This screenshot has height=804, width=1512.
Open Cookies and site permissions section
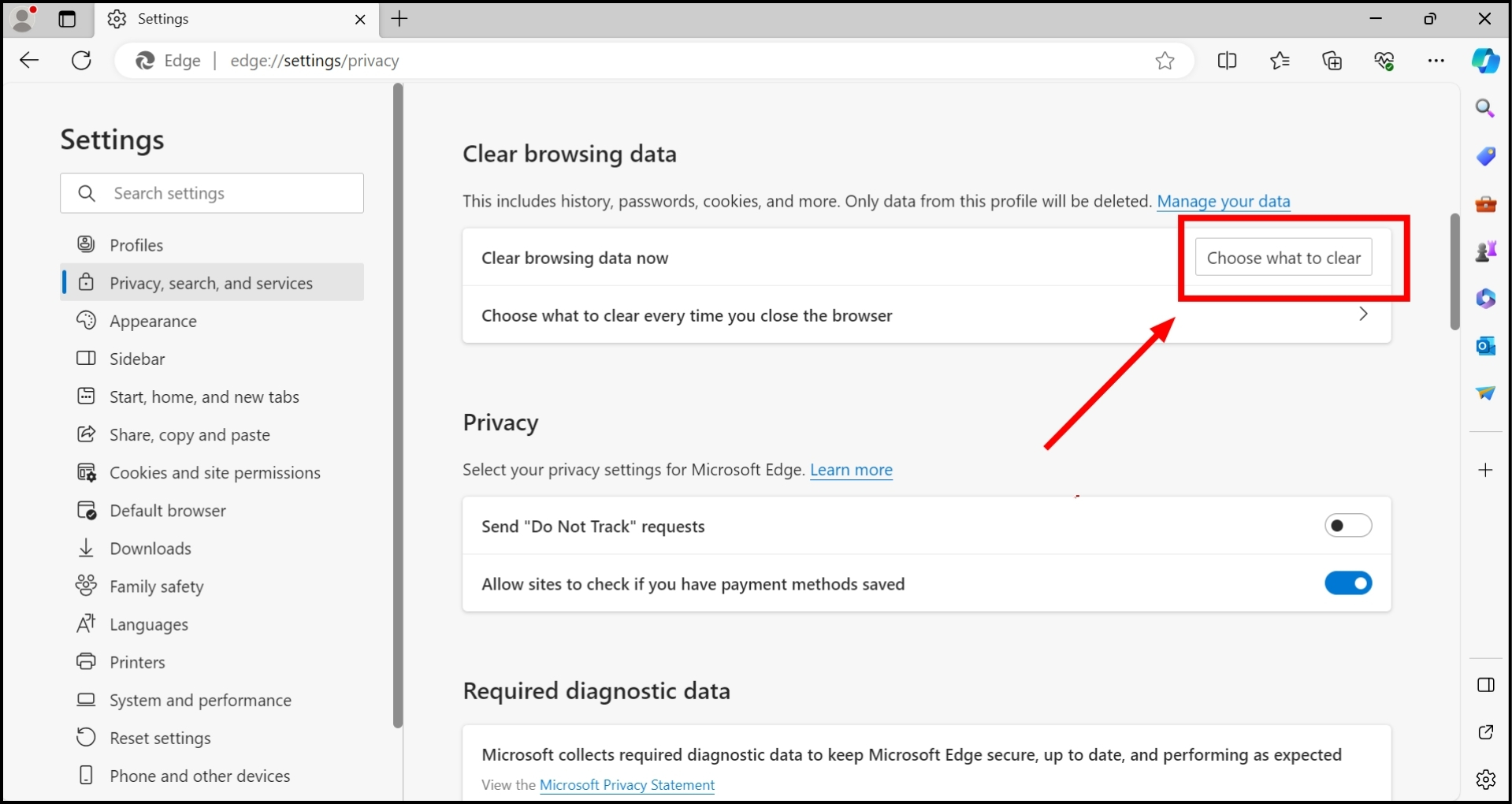pyautogui.click(x=214, y=473)
